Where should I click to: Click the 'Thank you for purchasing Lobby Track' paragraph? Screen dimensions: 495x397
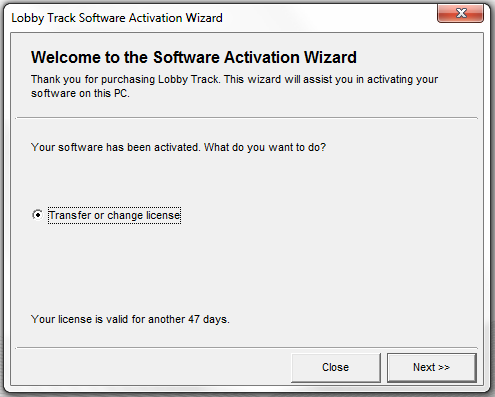click(x=234, y=86)
